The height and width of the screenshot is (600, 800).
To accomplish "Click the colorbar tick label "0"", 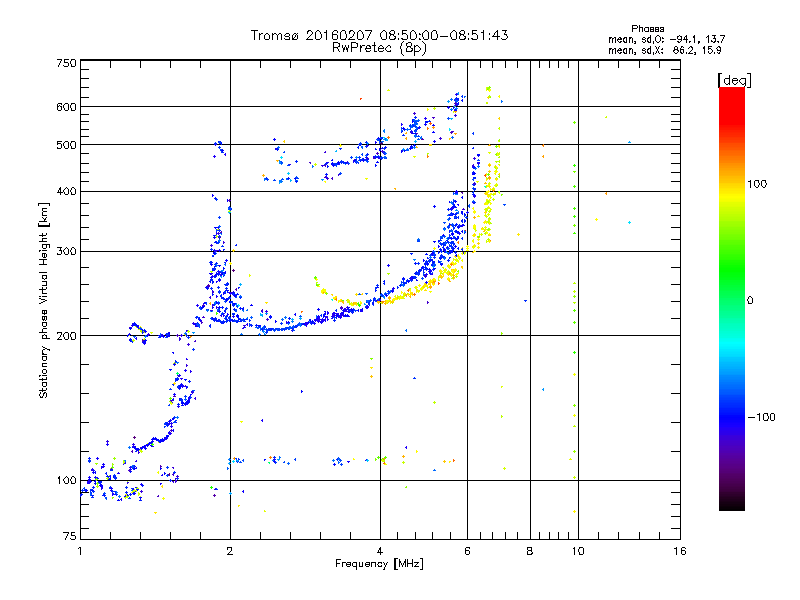I will pyautogui.click(x=750, y=301).
